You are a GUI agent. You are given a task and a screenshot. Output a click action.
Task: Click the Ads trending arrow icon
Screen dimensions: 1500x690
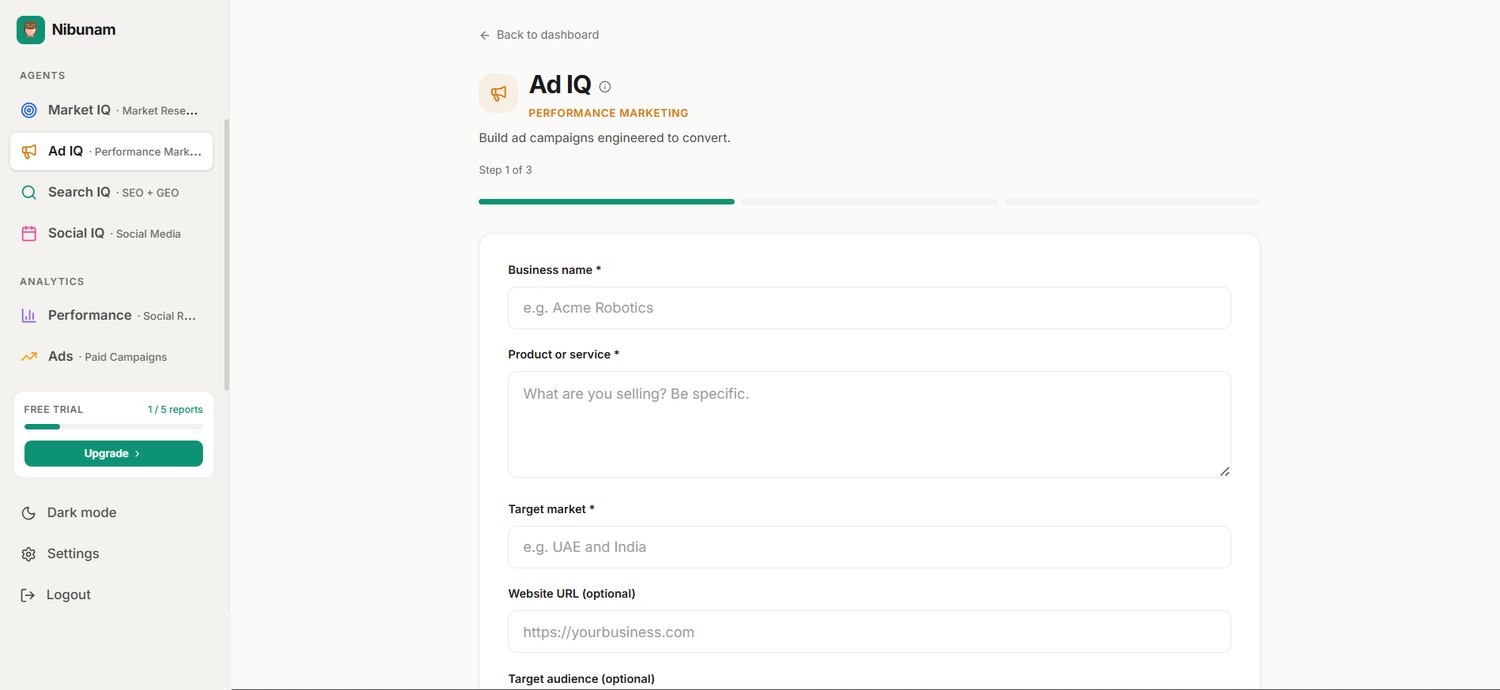[x=29, y=356]
